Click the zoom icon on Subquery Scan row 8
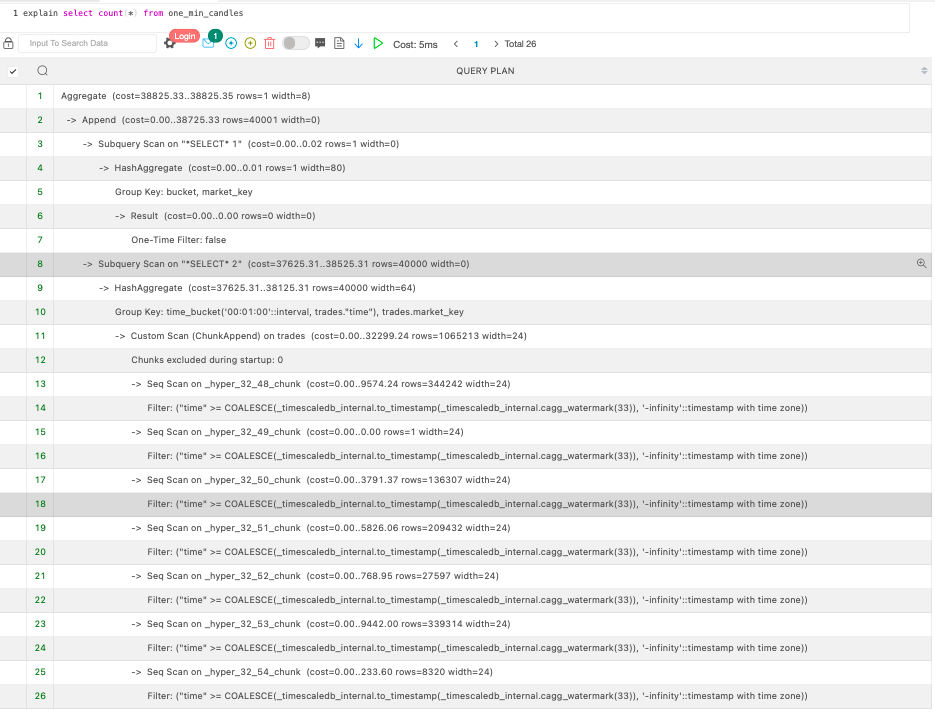This screenshot has height=713, width=935. coord(921,263)
